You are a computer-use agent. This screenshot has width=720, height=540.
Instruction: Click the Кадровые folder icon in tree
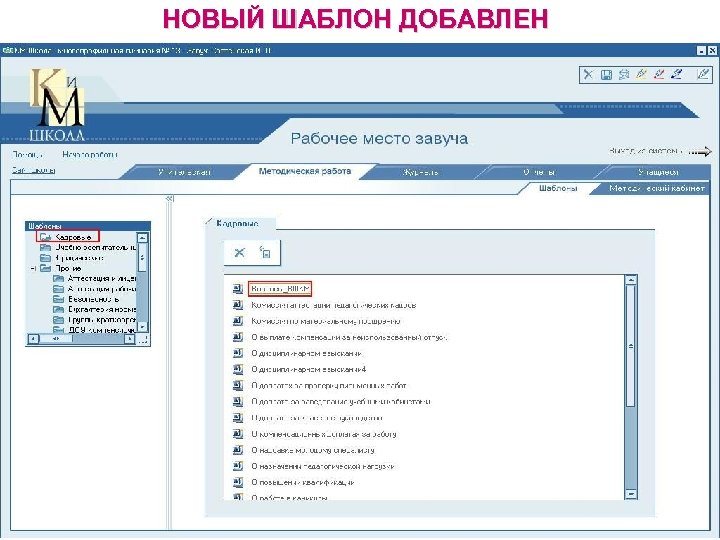click(45, 237)
